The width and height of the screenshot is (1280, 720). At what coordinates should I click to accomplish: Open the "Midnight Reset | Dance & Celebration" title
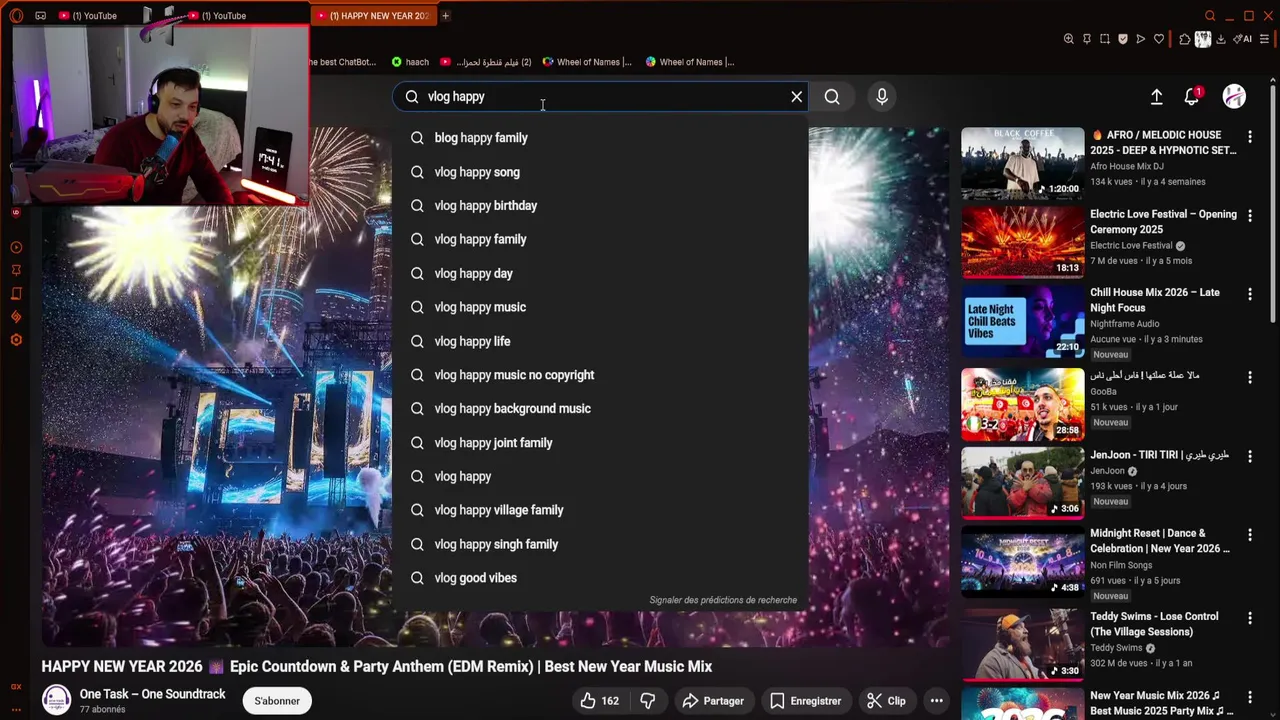pyautogui.click(x=1160, y=541)
